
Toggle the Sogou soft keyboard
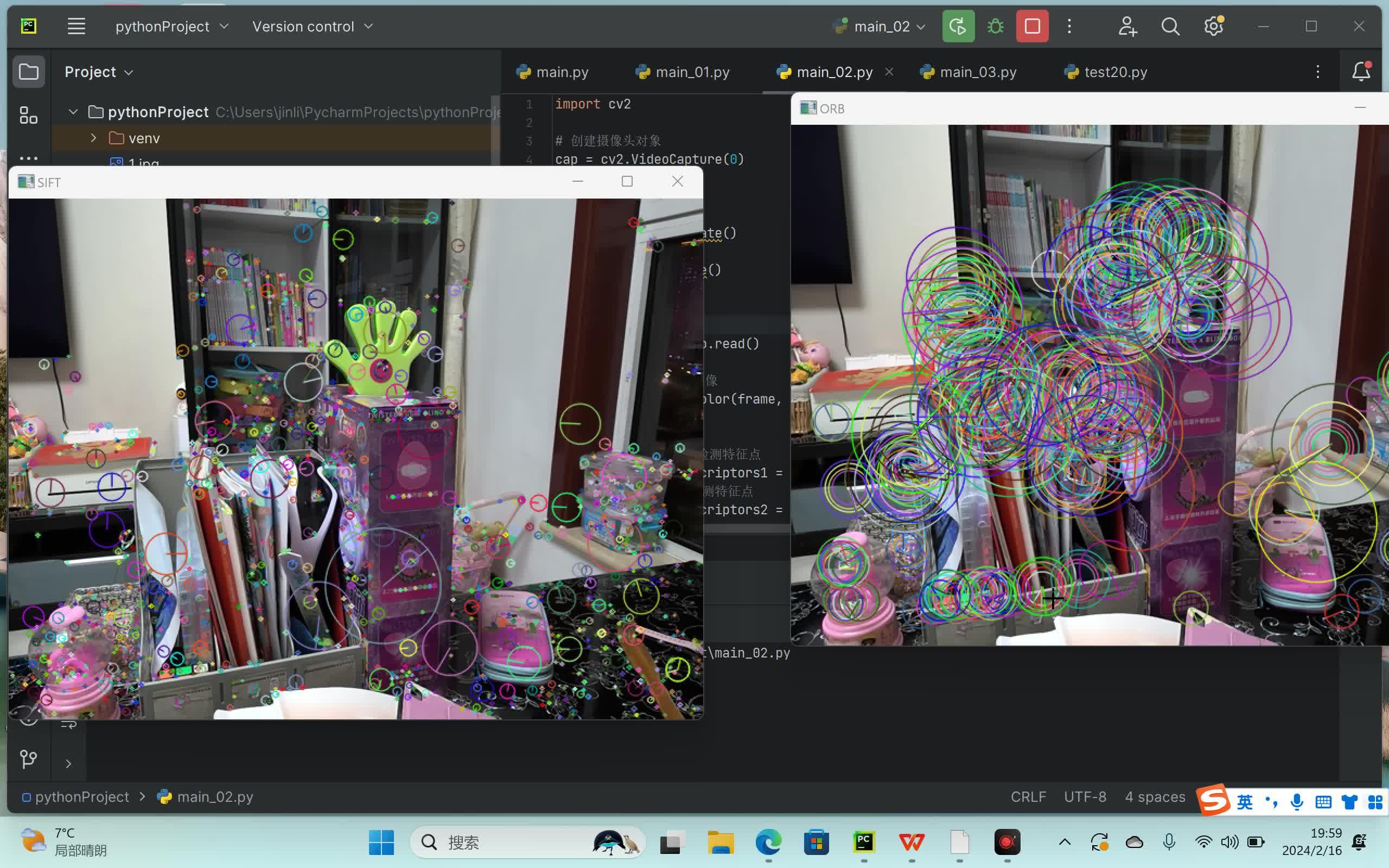[x=1323, y=801]
